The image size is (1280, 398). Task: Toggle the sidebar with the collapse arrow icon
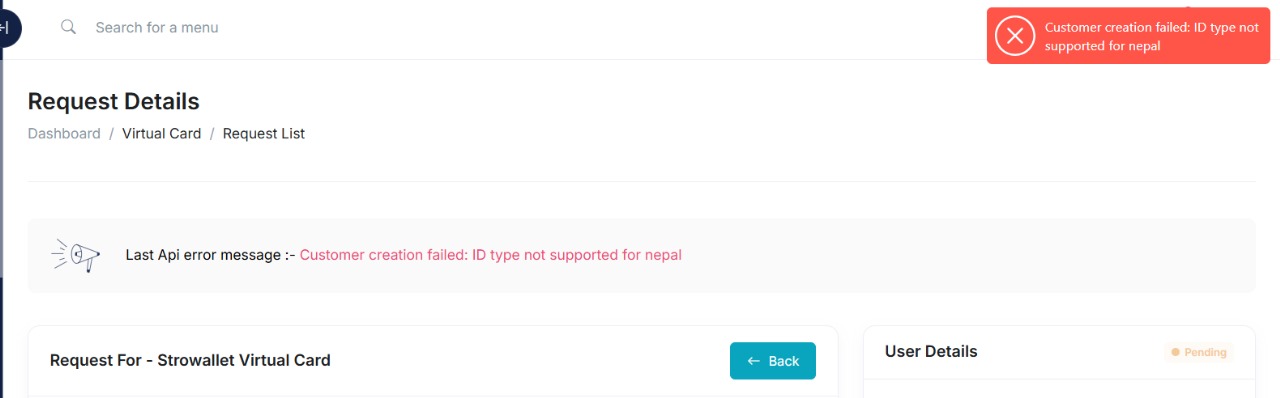pos(6,28)
